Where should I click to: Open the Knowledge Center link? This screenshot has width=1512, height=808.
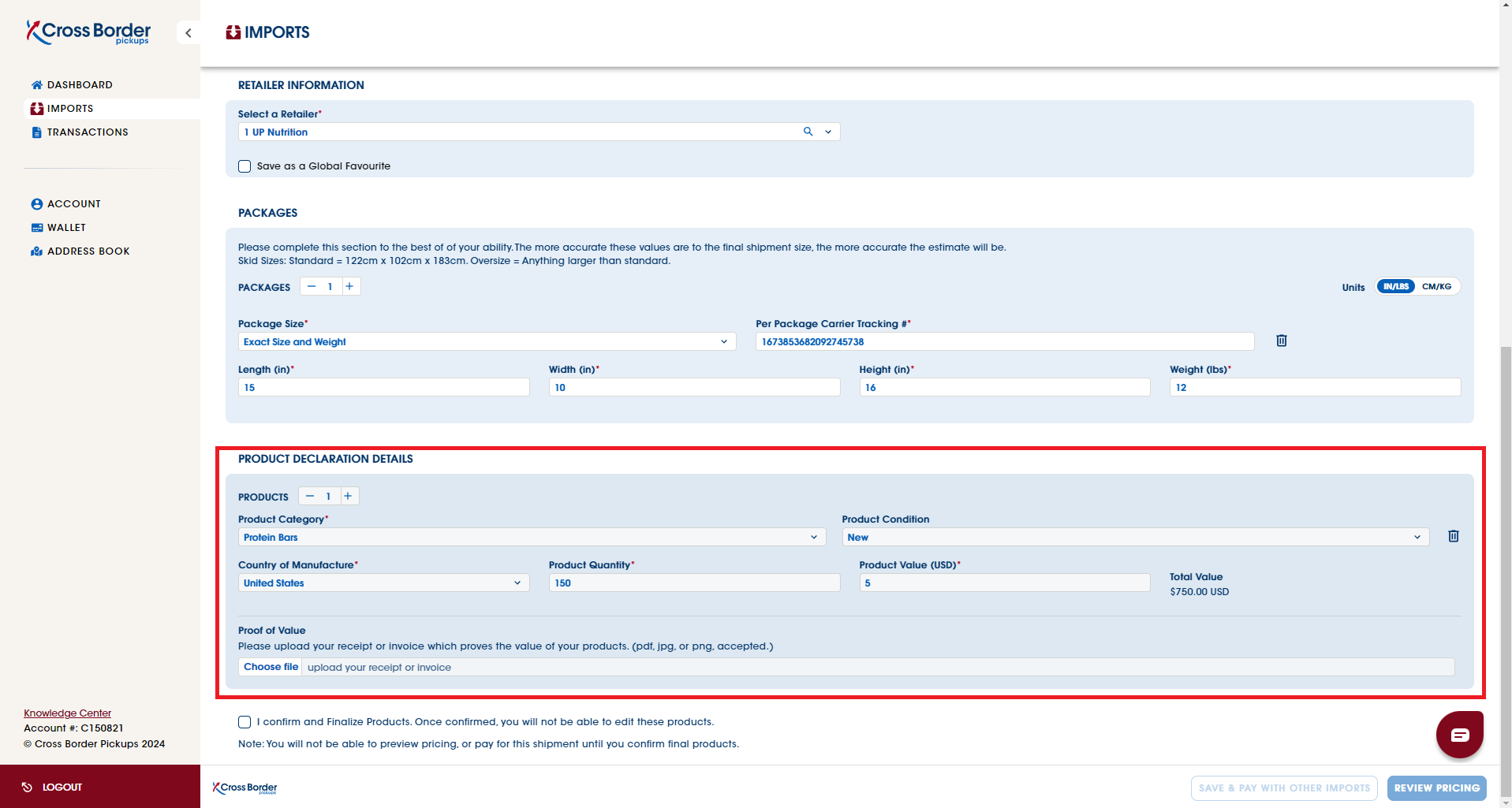pyautogui.click(x=67, y=713)
